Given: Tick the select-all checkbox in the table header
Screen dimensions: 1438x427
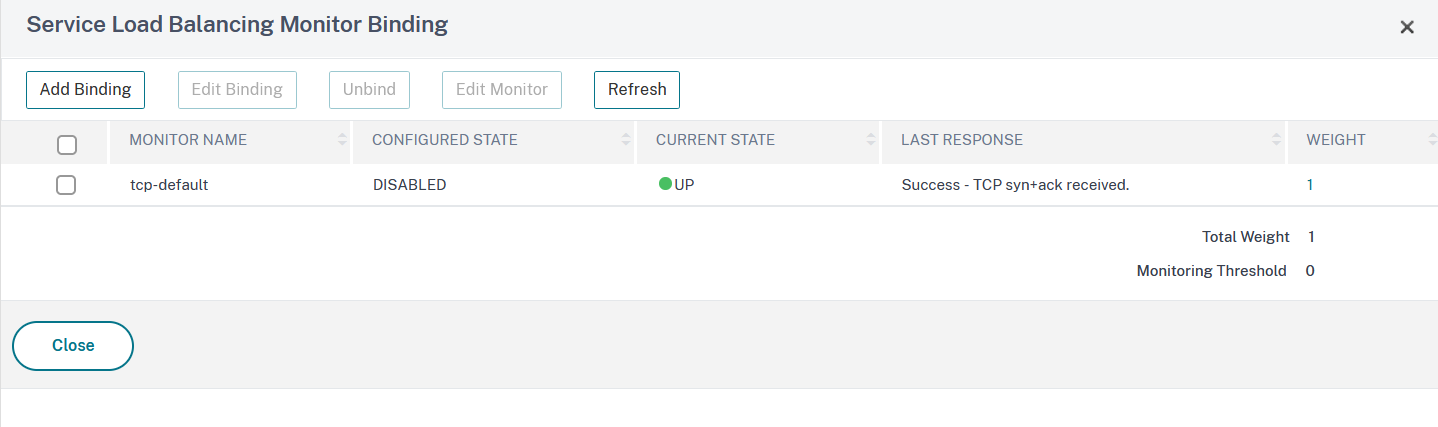Looking at the screenshot, I should [x=67, y=145].
